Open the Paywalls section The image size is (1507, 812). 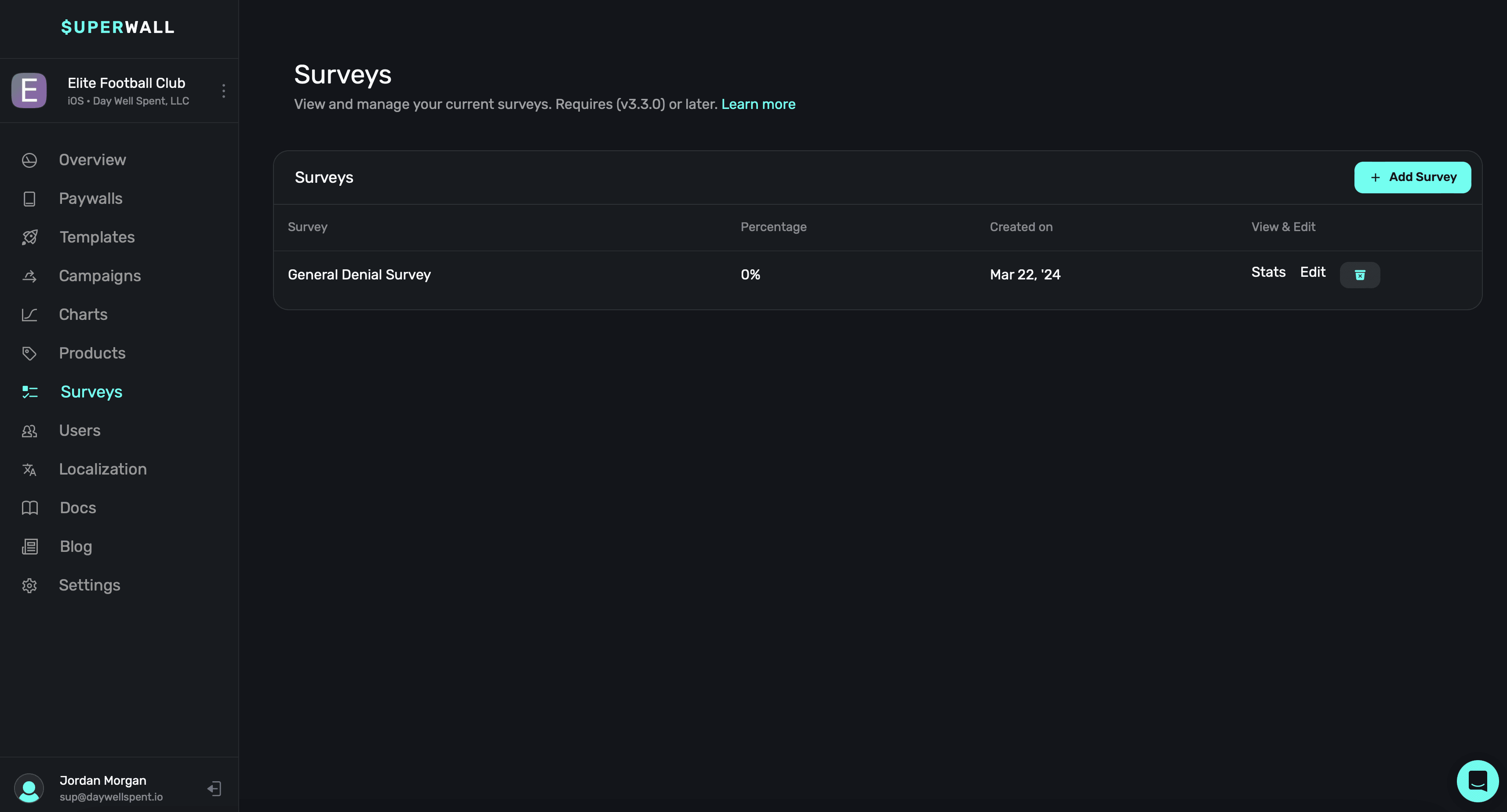(91, 199)
